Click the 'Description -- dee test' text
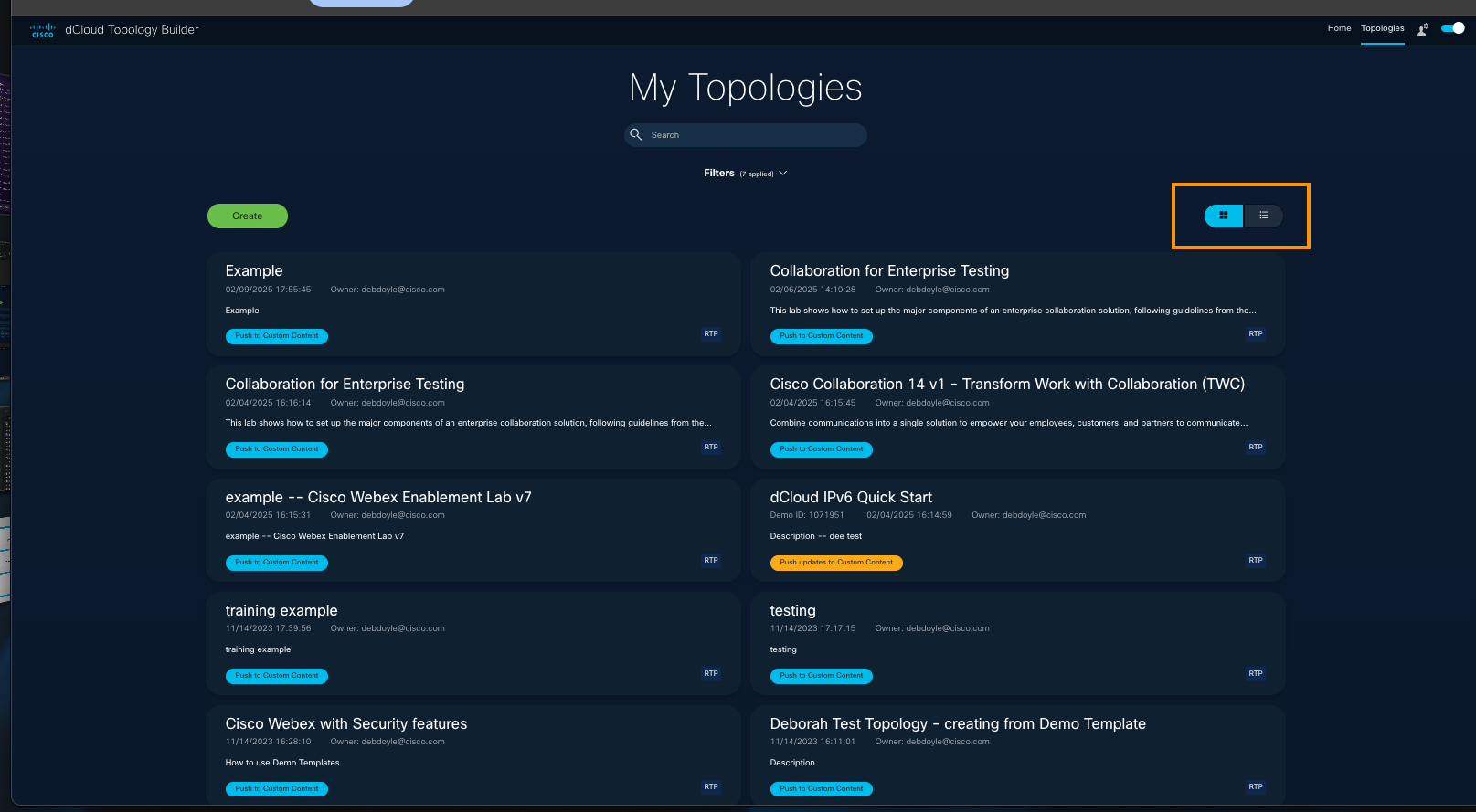Viewport: 1476px width, 812px height. [x=816, y=536]
